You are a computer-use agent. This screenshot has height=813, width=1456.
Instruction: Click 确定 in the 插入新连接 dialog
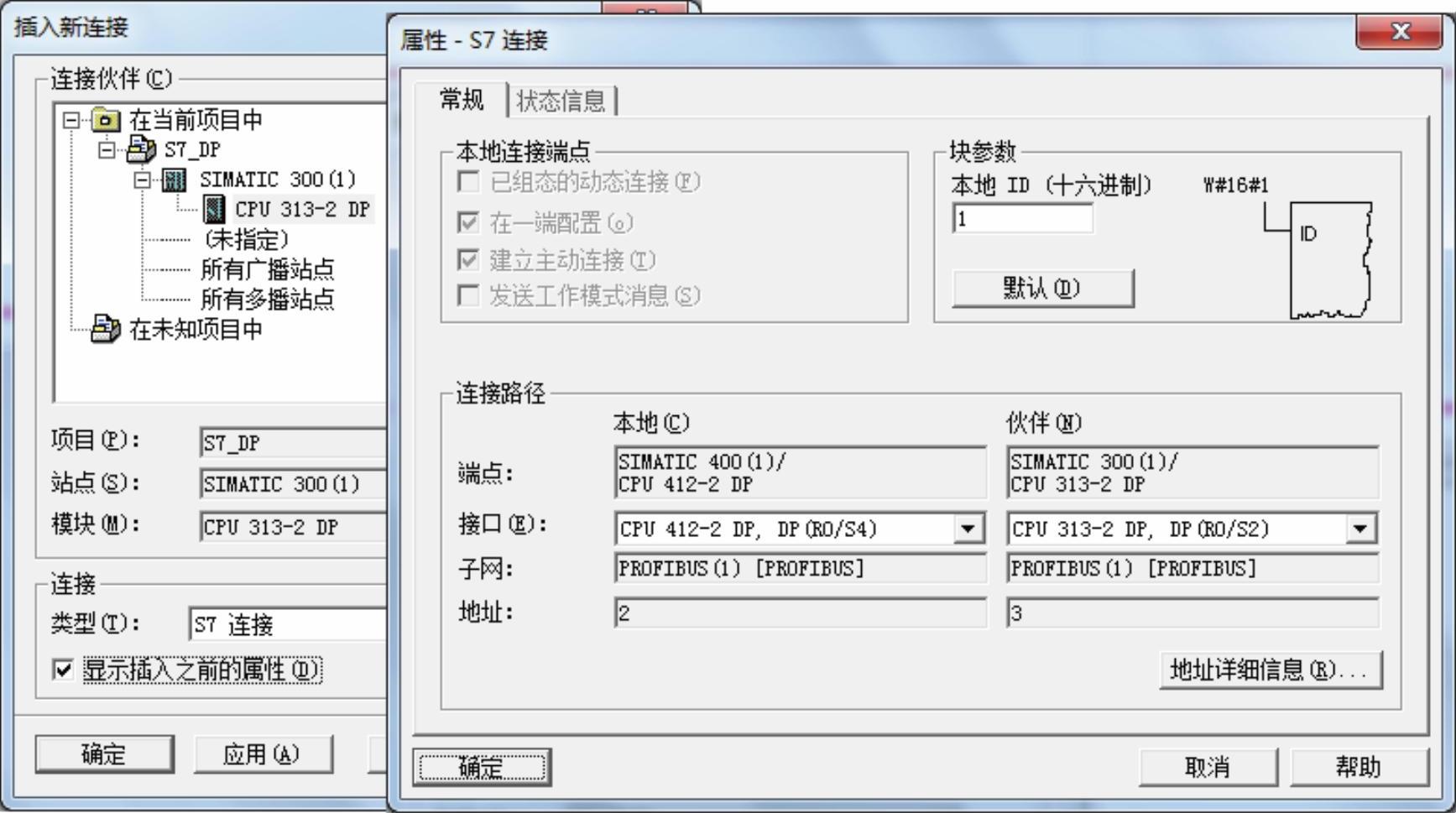pyautogui.click(x=104, y=754)
